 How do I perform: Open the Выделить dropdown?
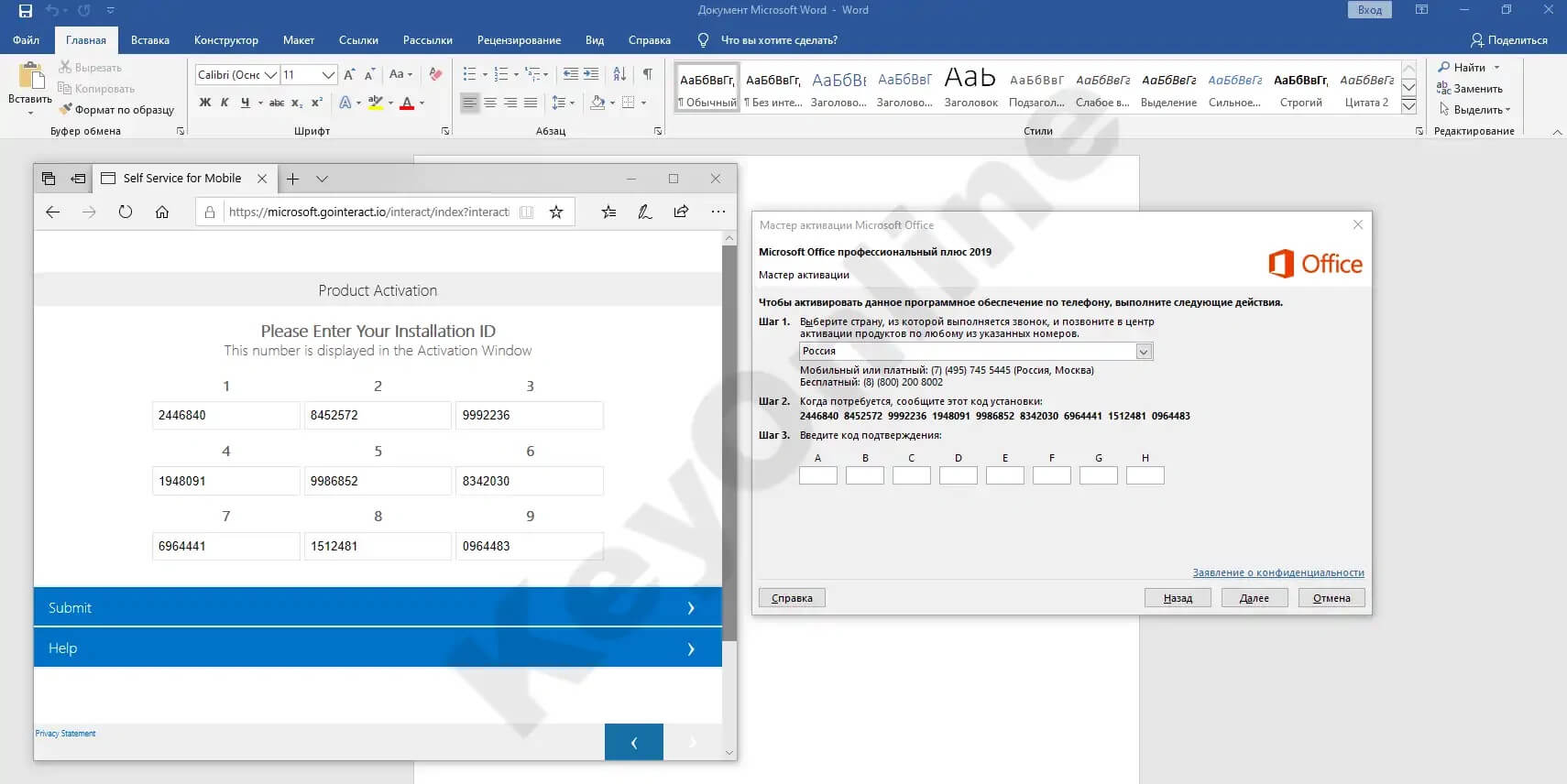[1474, 110]
